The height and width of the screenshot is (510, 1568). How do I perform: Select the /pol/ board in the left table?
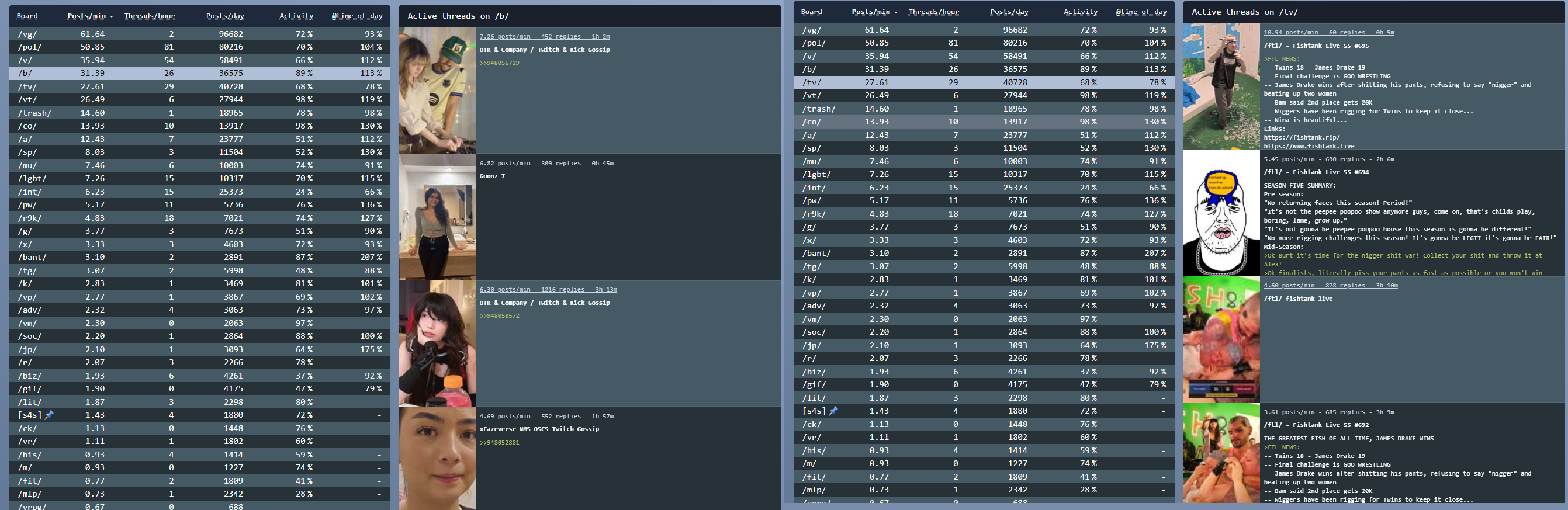[200, 47]
